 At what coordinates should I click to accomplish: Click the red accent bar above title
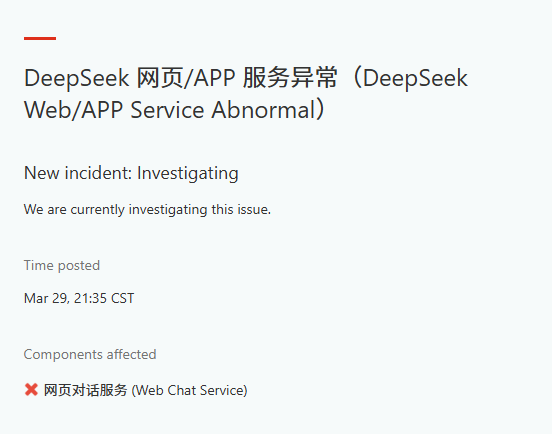click(40, 38)
